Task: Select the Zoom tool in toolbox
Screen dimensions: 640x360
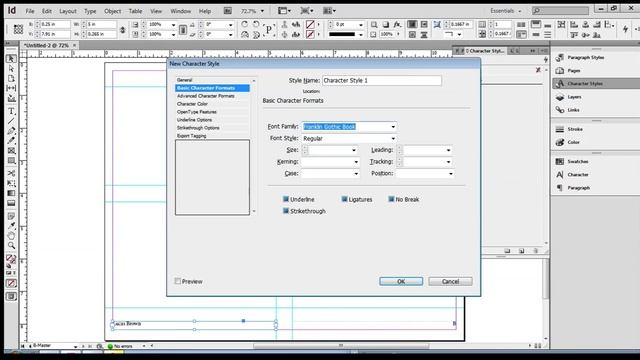Action: (x=11, y=245)
